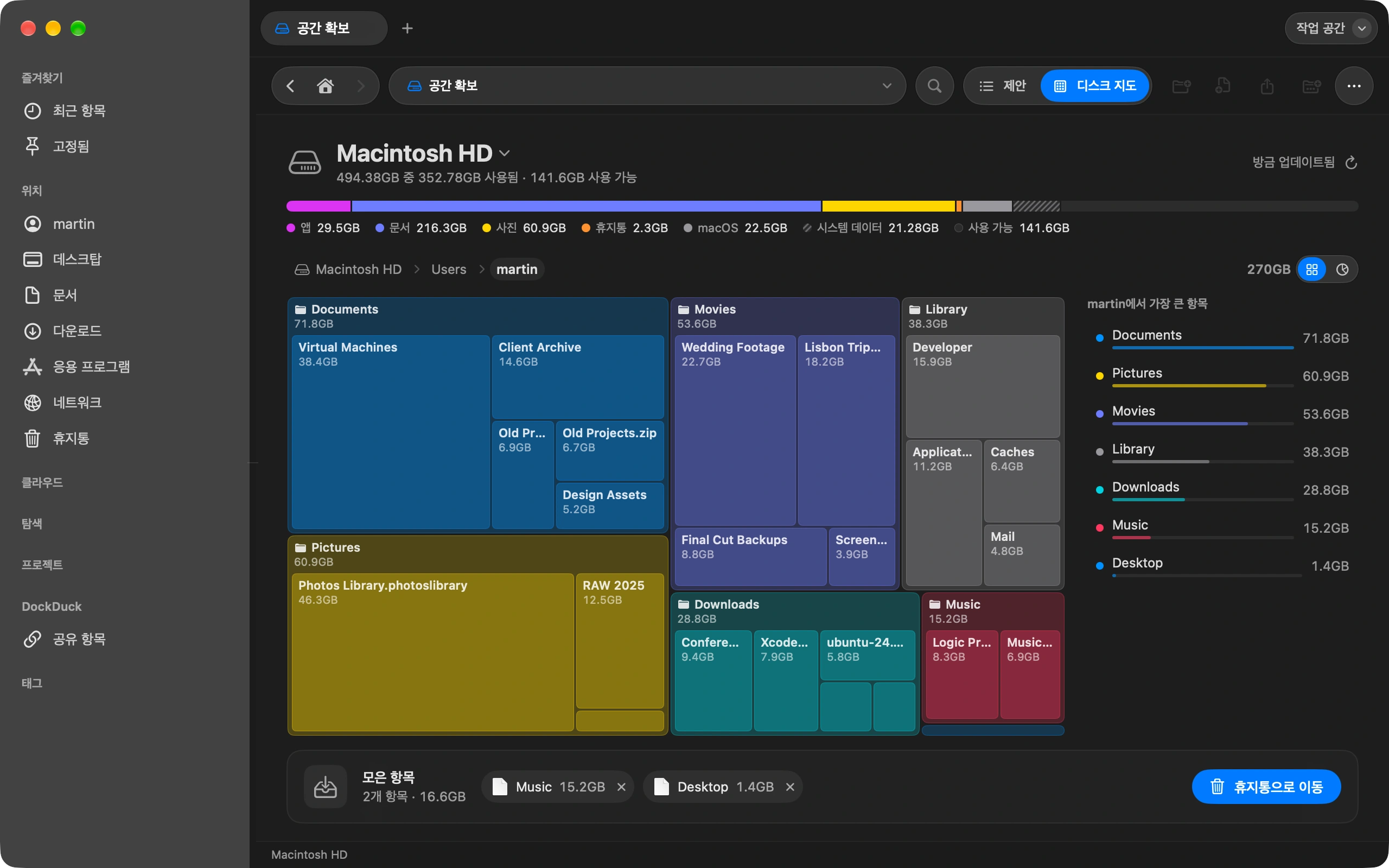Expand the 공간 확보 path dropdown chevron
Viewport: 1389px width, 868px height.
click(x=887, y=86)
